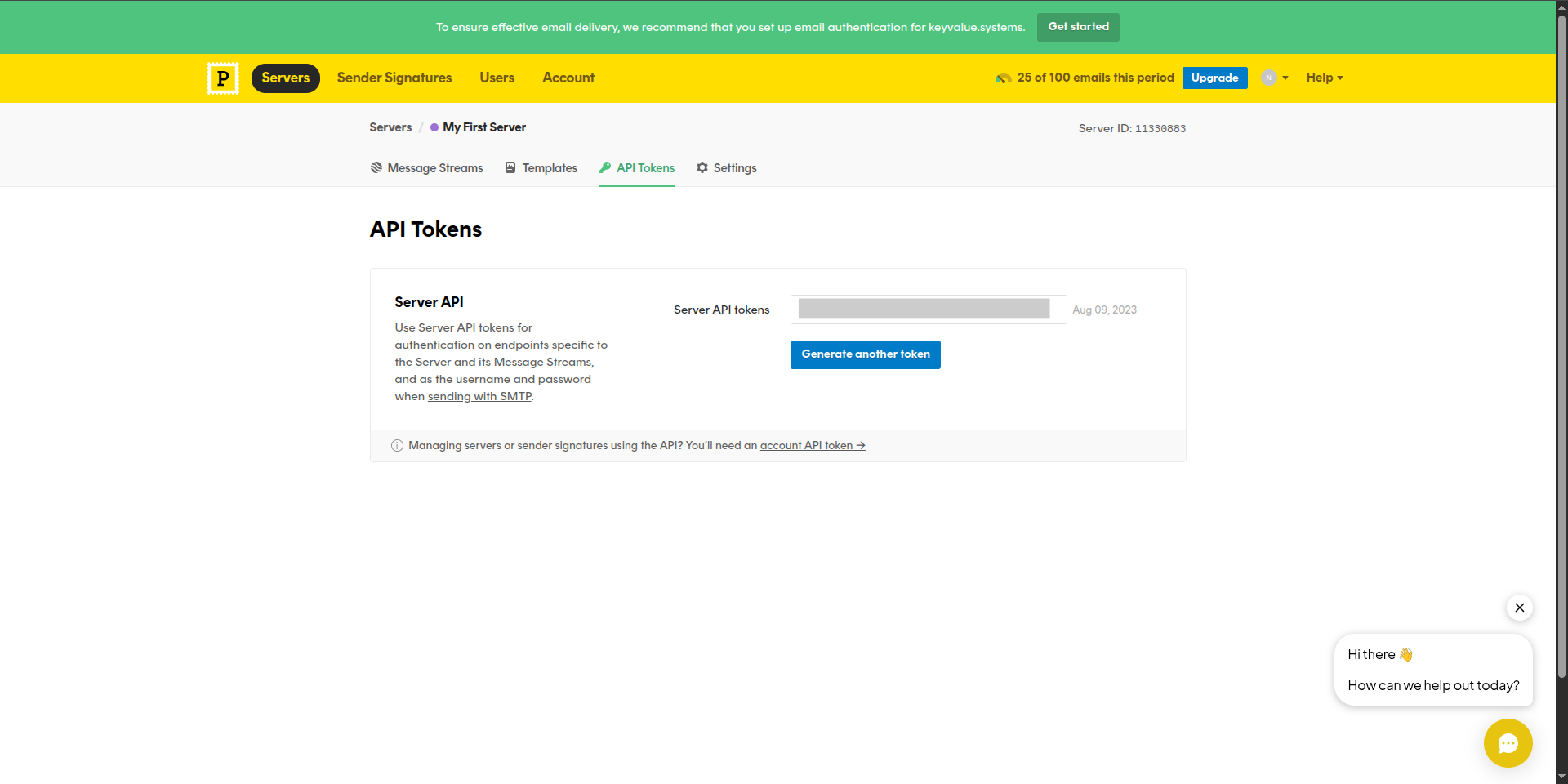The height and width of the screenshot is (784, 1568).
Task: Click the Templates document icon
Action: pos(510,167)
